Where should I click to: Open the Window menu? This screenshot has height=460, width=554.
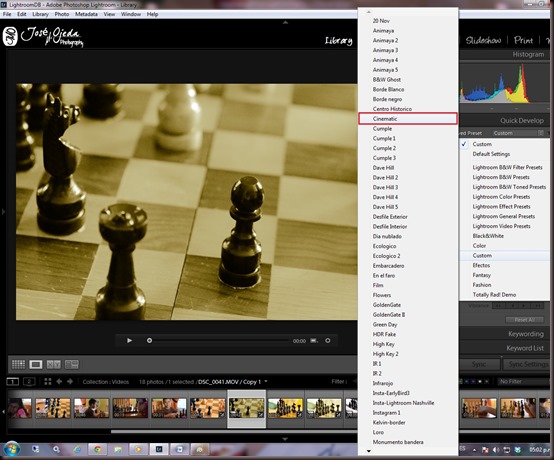coord(131,14)
